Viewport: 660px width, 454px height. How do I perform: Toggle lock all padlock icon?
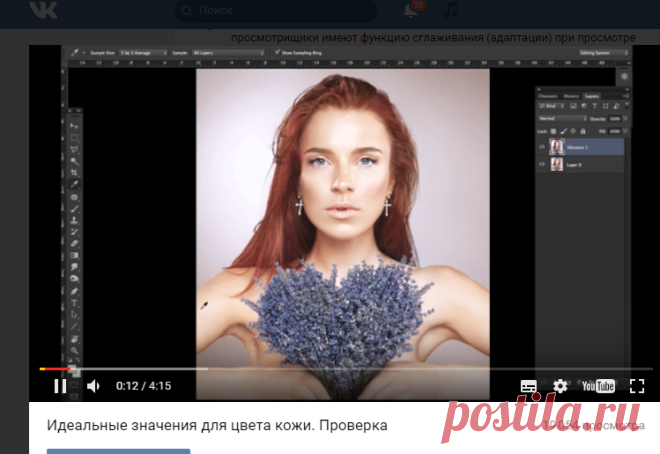pyautogui.click(x=583, y=131)
